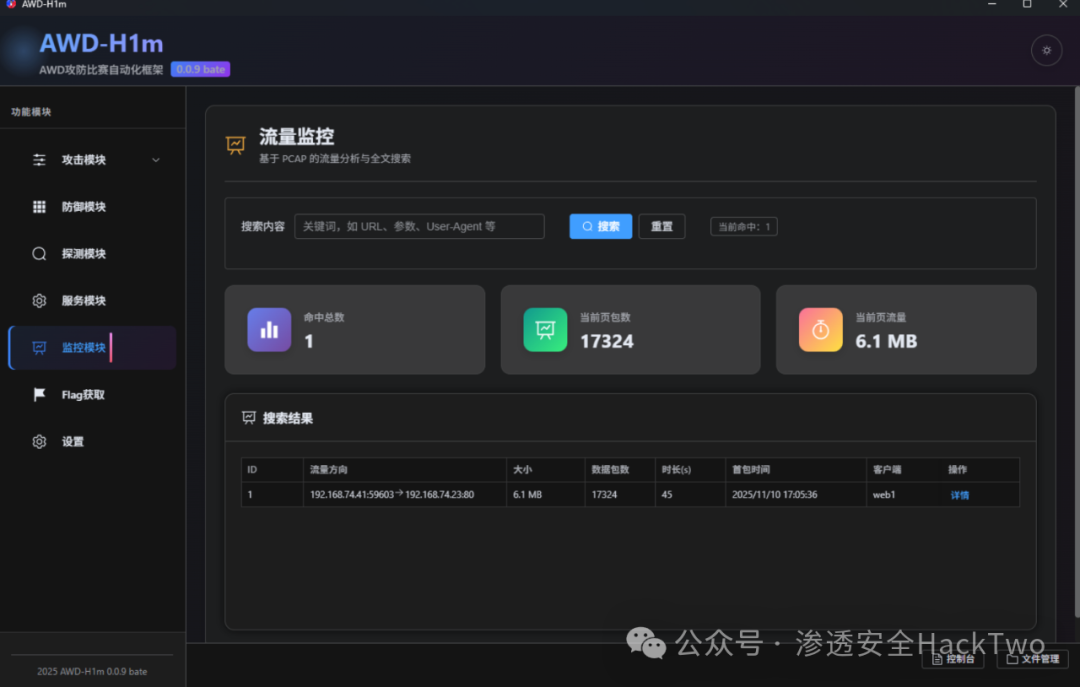Click the 搜索 search button
The height and width of the screenshot is (687, 1080).
pyautogui.click(x=601, y=226)
